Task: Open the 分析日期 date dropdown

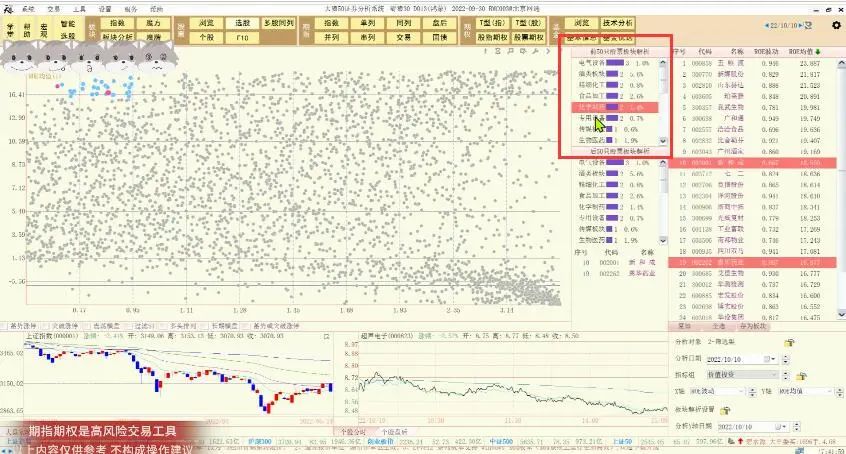Action: pos(775,359)
